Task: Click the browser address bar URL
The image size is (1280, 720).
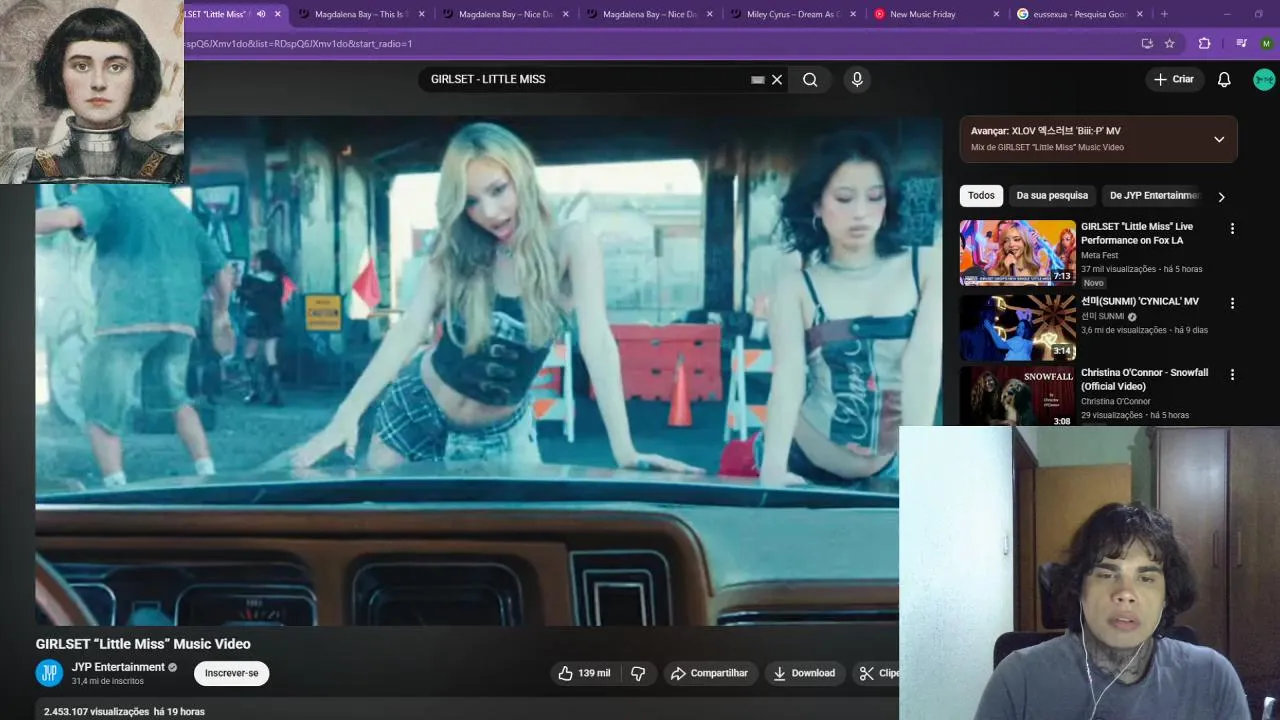Action: 298,44
